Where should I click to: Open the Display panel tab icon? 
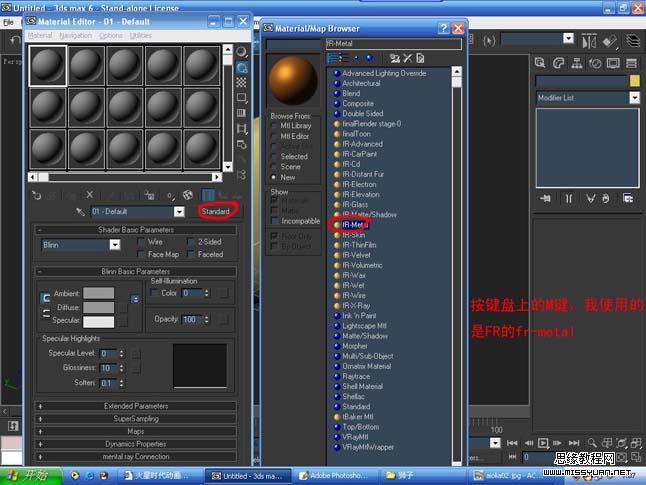coord(613,63)
